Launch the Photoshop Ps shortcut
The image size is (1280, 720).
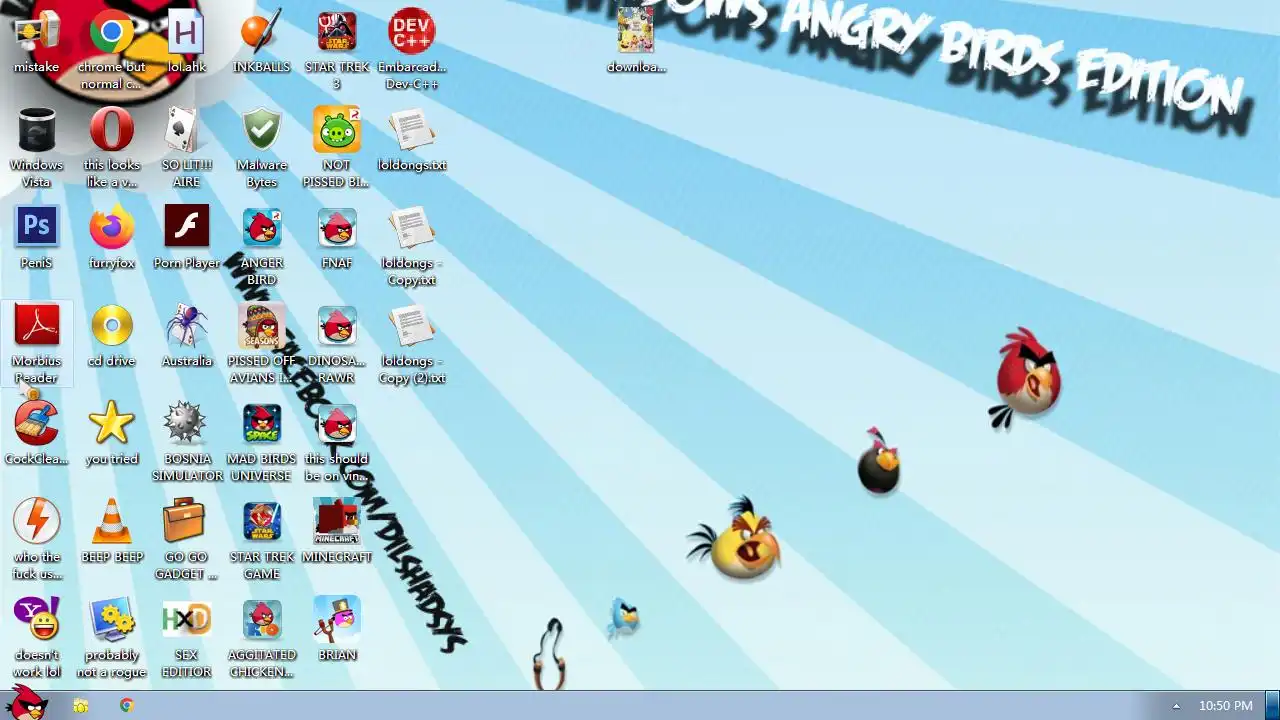(x=36, y=238)
